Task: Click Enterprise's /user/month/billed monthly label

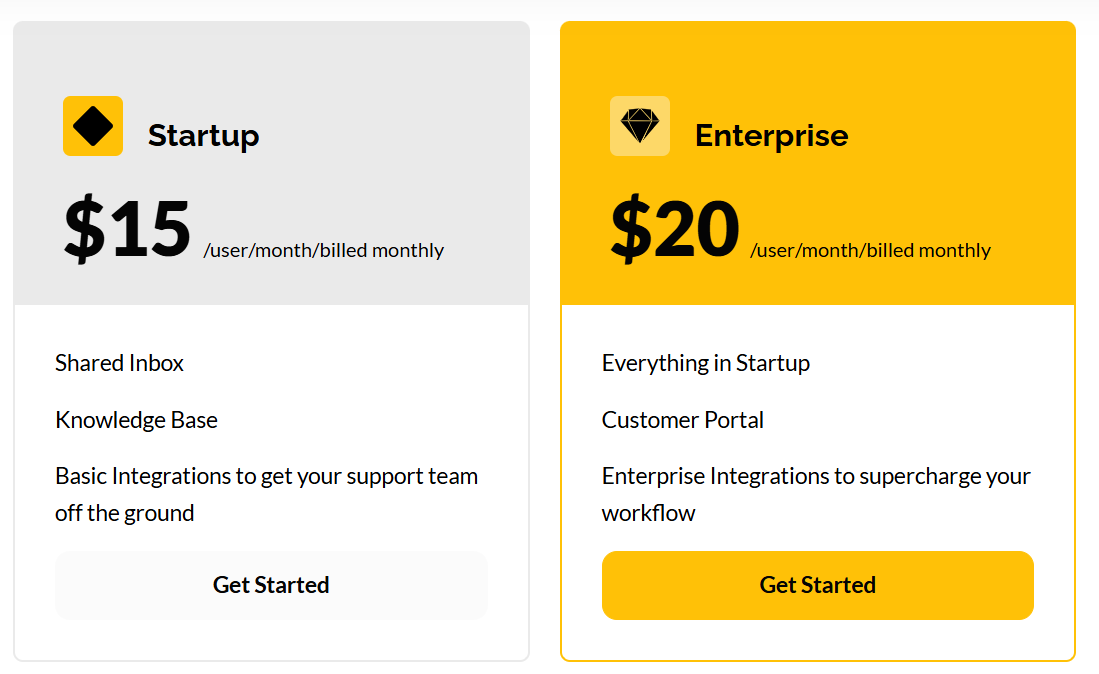Action: 871,251
